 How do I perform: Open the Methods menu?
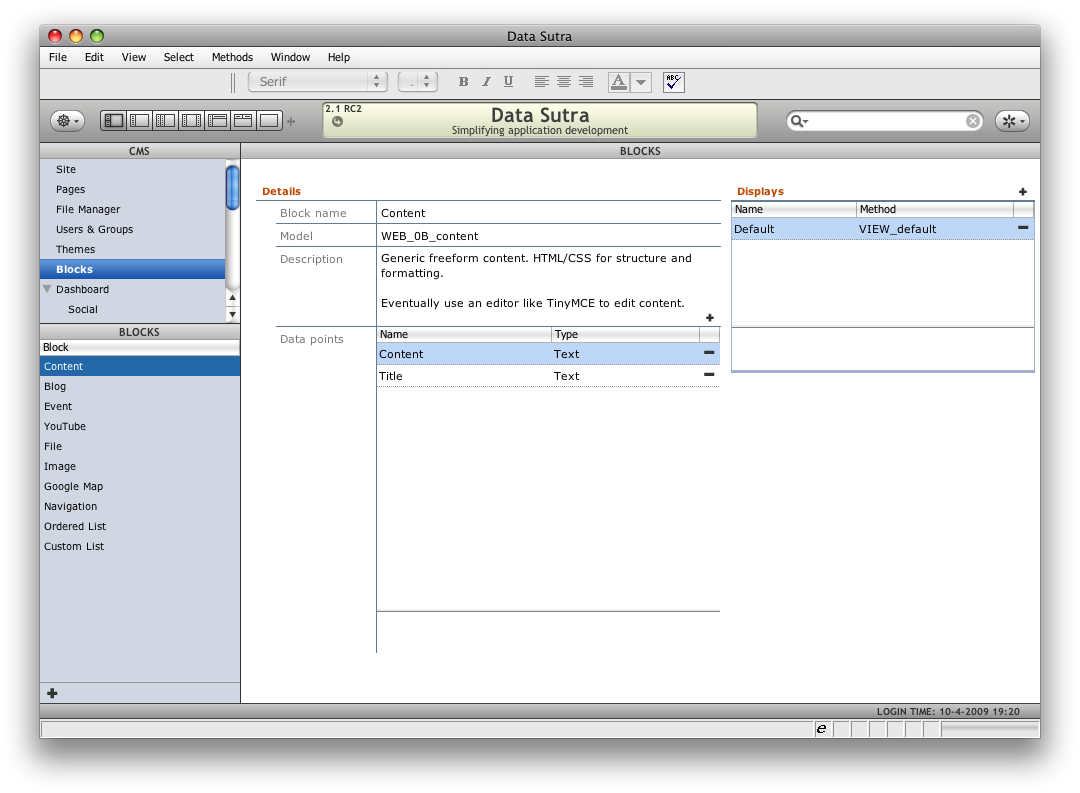coord(232,57)
